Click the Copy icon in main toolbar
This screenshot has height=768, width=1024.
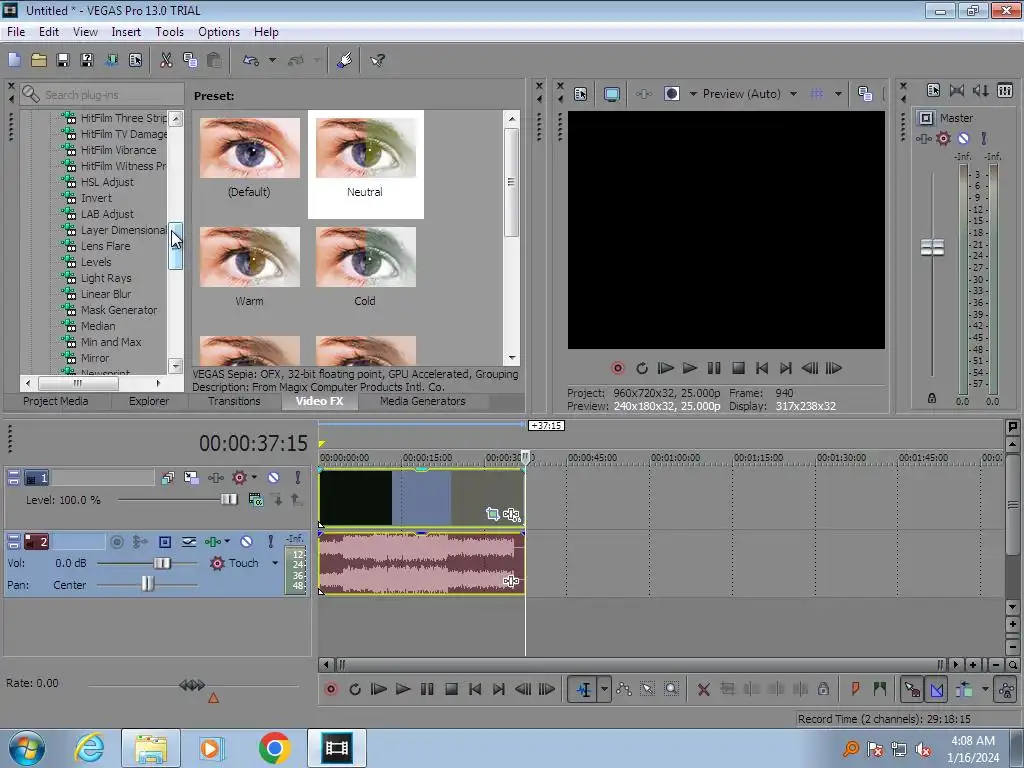tap(190, 60)
